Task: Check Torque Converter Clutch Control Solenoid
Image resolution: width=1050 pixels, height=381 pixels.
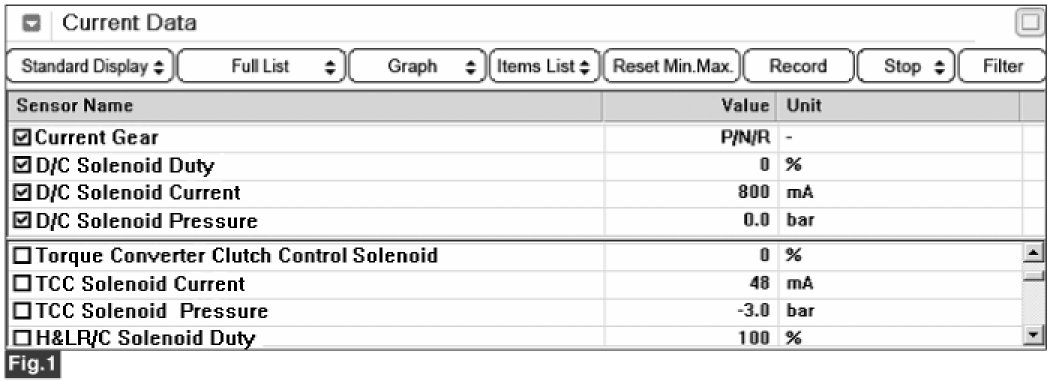Action: (x=23, y=256)
